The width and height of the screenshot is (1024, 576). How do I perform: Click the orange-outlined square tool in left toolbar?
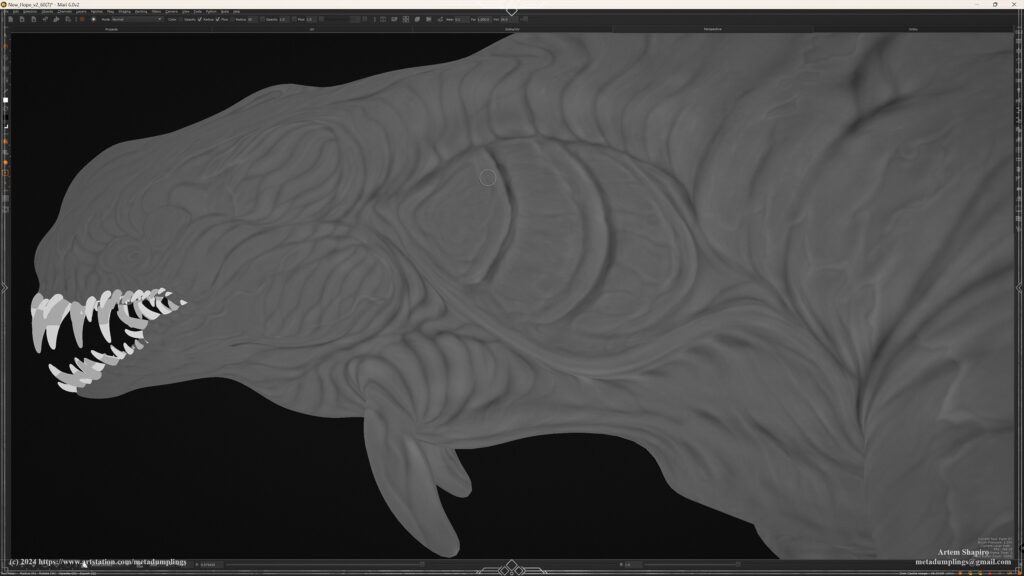[5, 173]
